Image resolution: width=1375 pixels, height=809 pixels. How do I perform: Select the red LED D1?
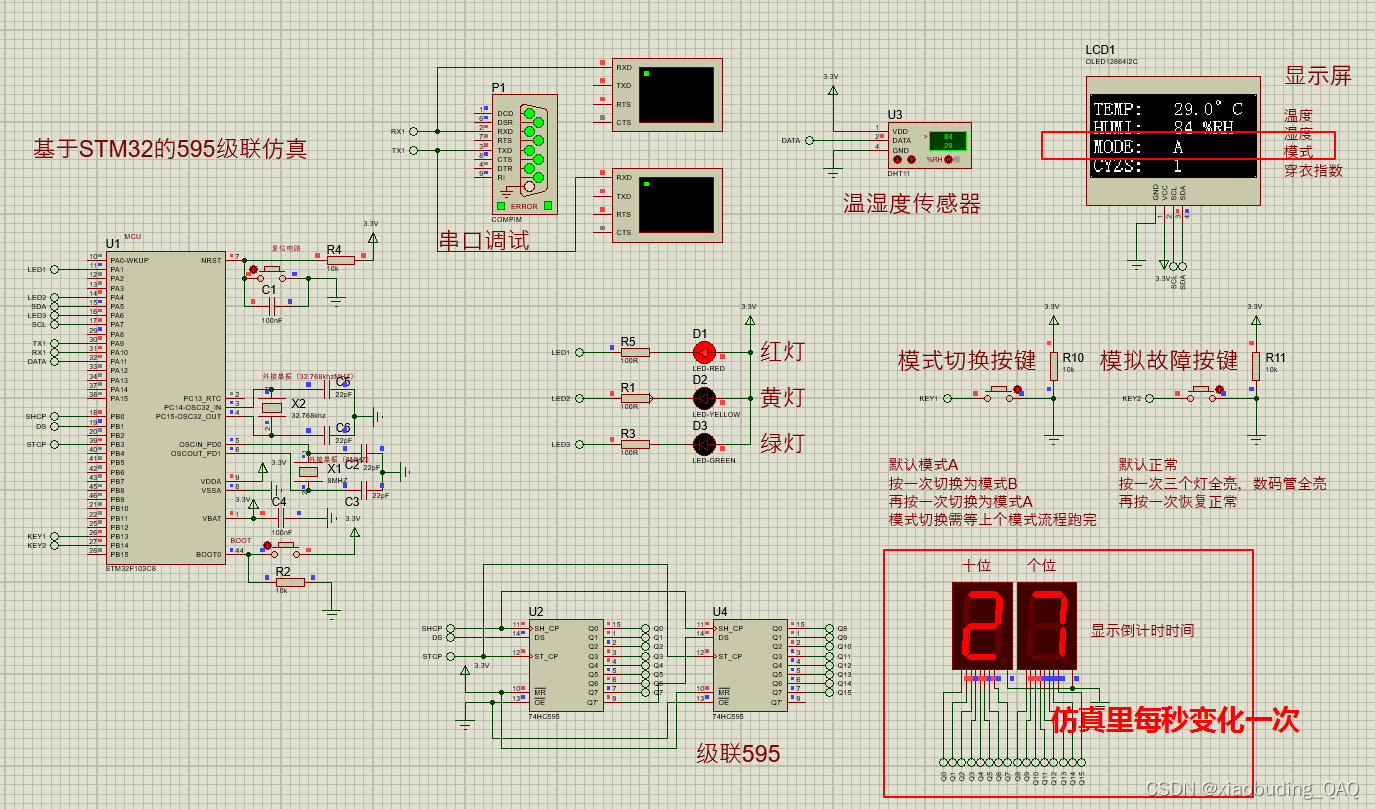705,352
